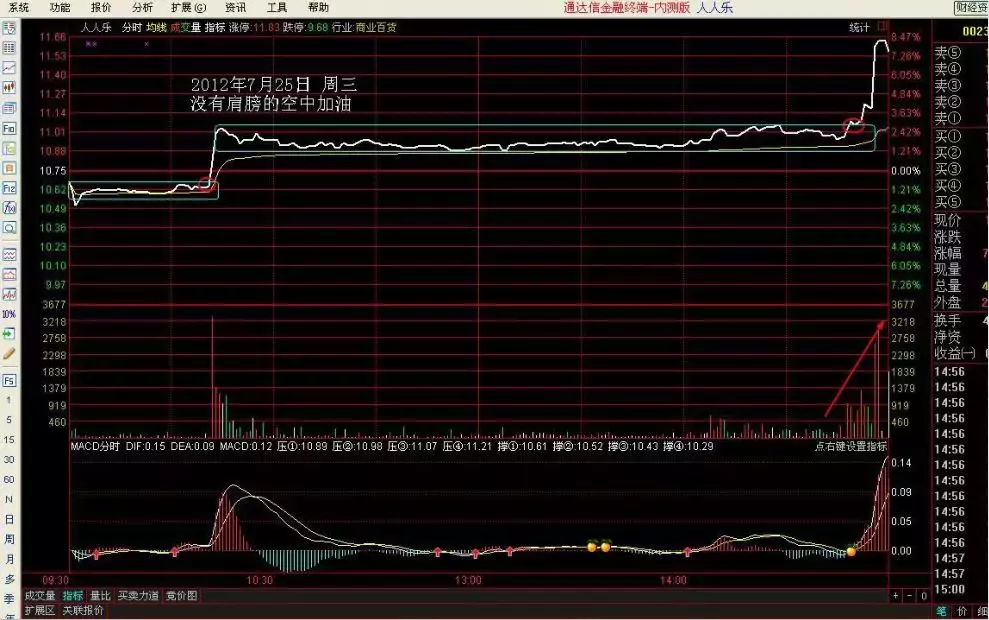989x620 pixels.
Task: Click the orange area chart icon
Action: [9, 274]
